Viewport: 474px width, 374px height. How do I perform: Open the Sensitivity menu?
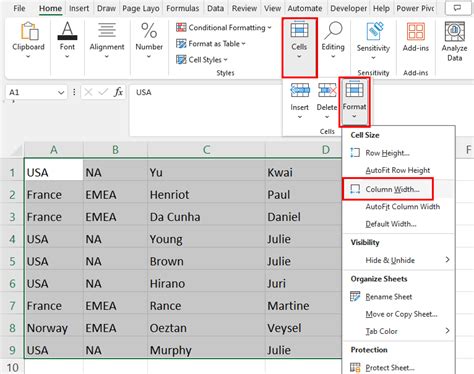[373, 41]
